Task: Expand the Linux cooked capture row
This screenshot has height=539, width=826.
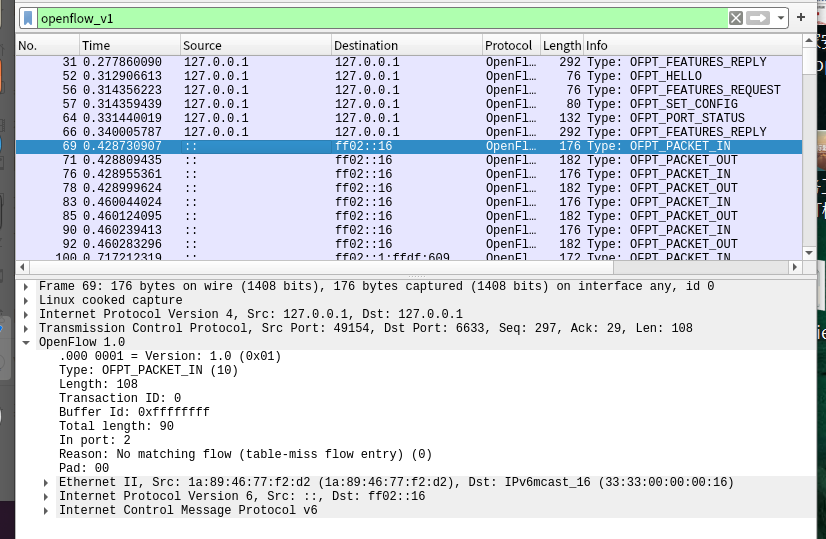Action: (x=26, y=301)
